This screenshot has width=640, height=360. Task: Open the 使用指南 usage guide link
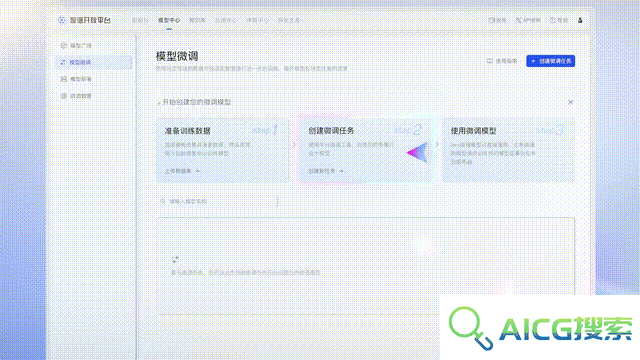502,61
